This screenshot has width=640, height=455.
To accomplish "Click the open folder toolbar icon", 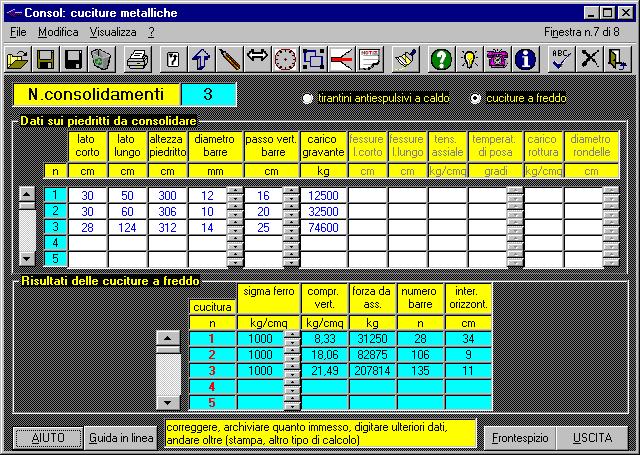I will pos(17,59).
